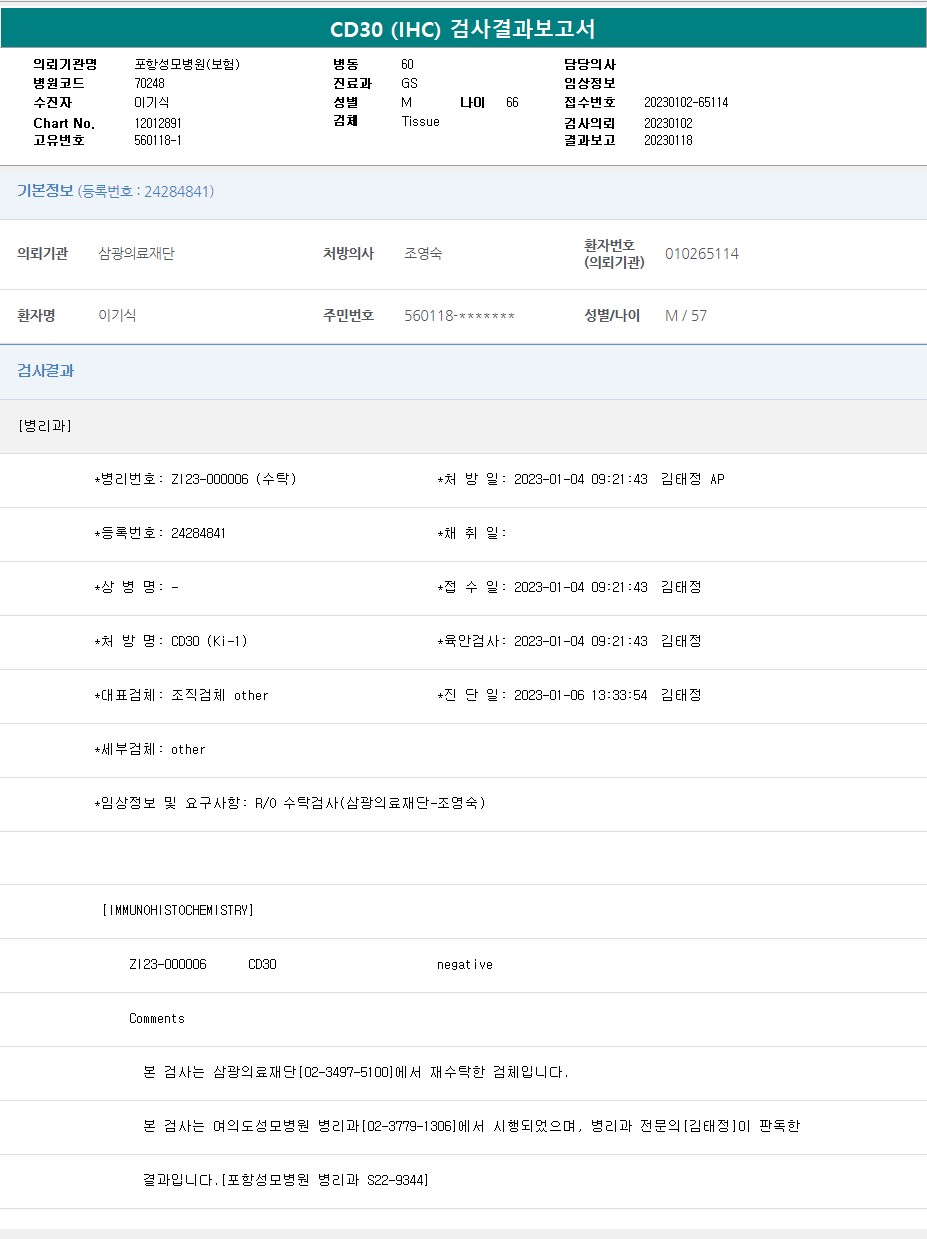The image size is (927, 1239).
Task: Click the [병리과] department row
Action: coord(45,426)
